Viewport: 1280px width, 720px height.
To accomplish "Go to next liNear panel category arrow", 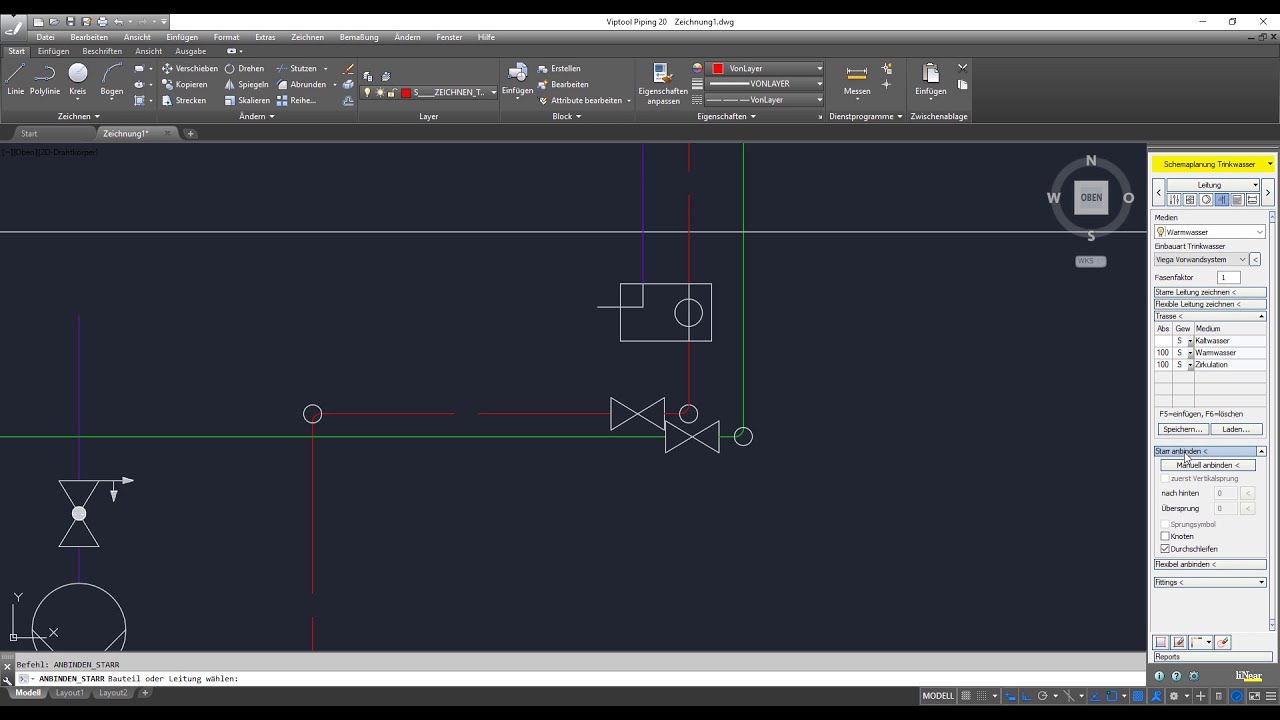I will coord(1268,191).
